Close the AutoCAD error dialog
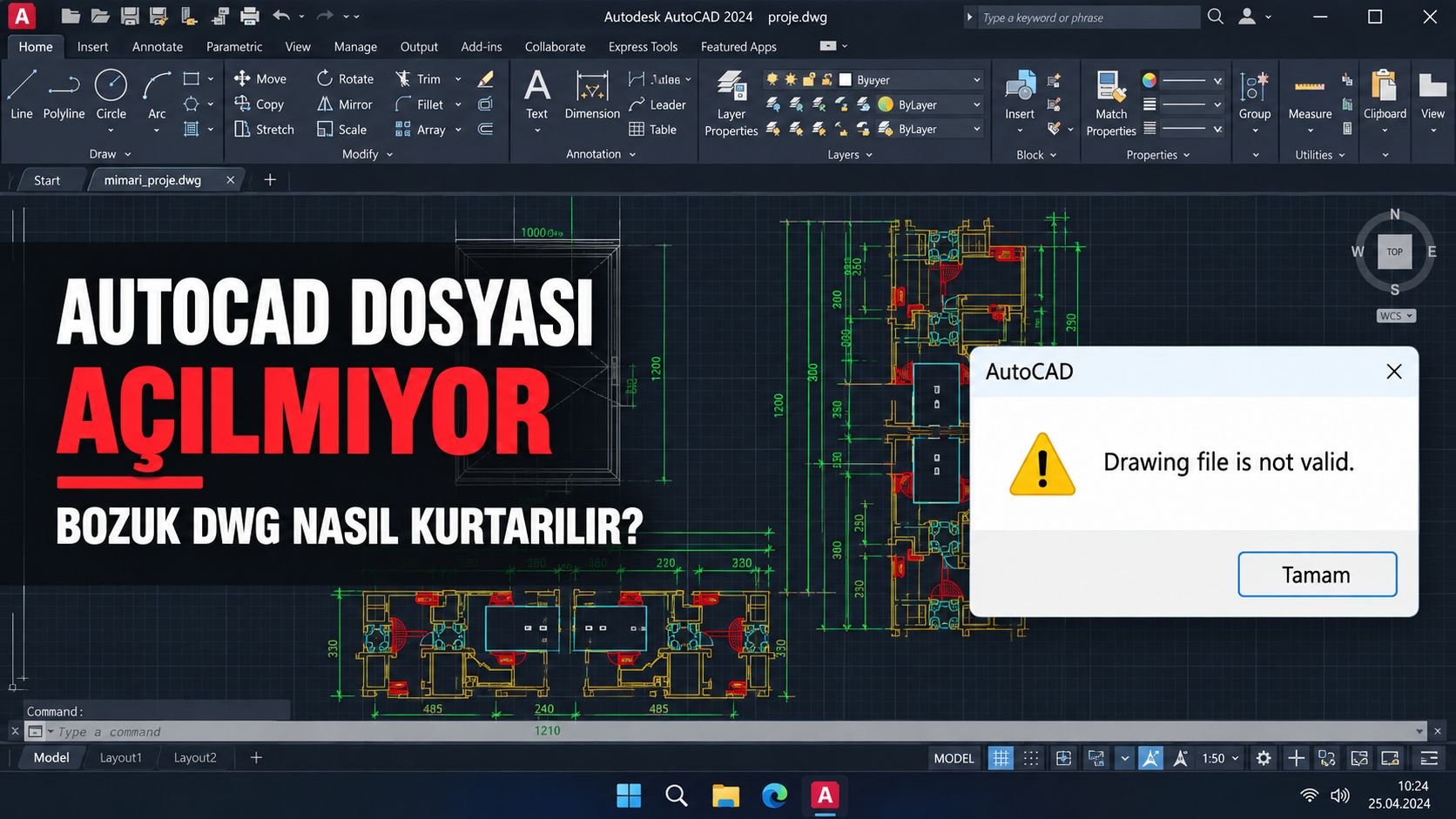The width and height of the screenshot is (1456, 819). (1393, 372)
